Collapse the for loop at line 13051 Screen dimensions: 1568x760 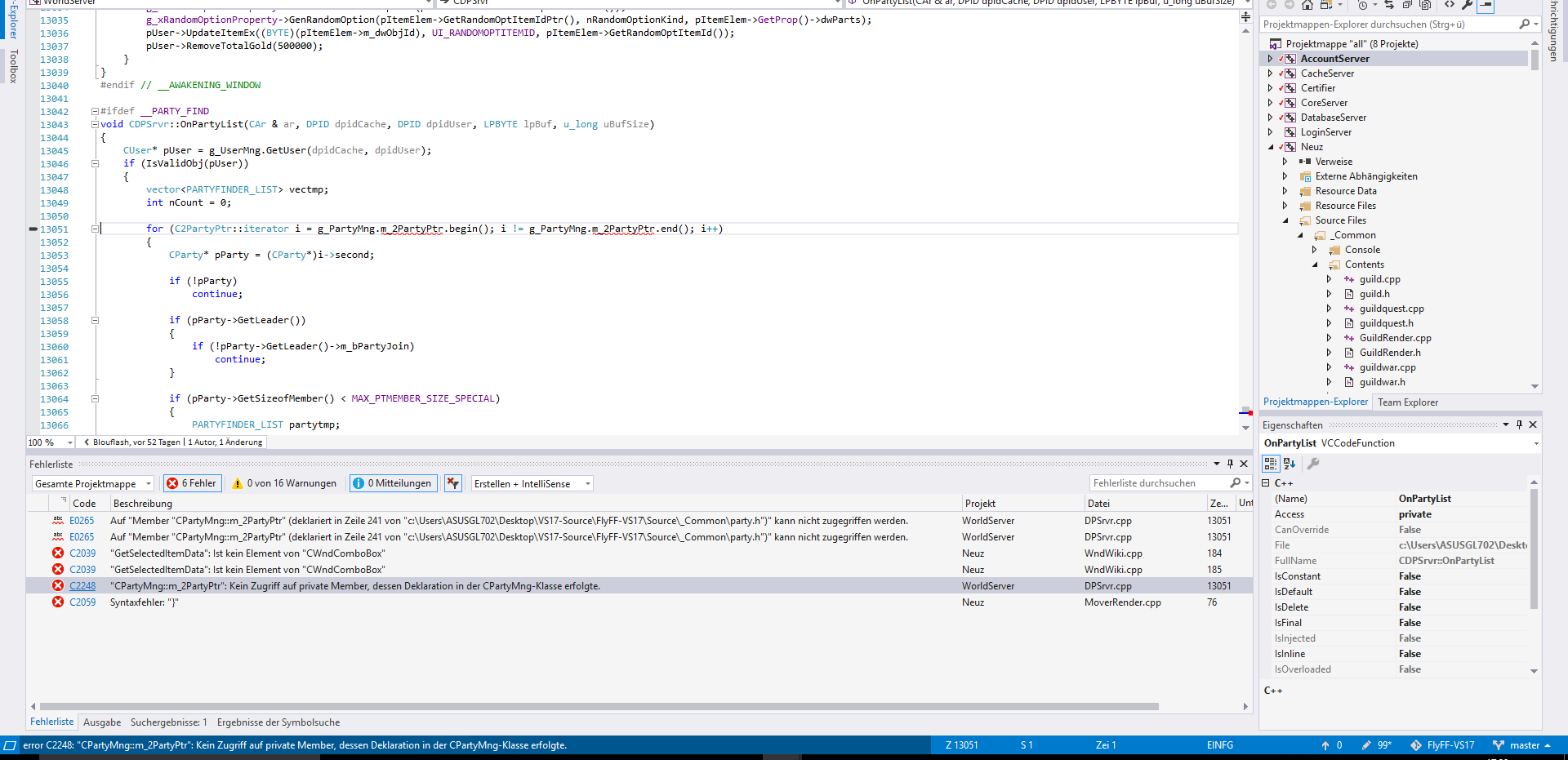(x=95, y=229)
